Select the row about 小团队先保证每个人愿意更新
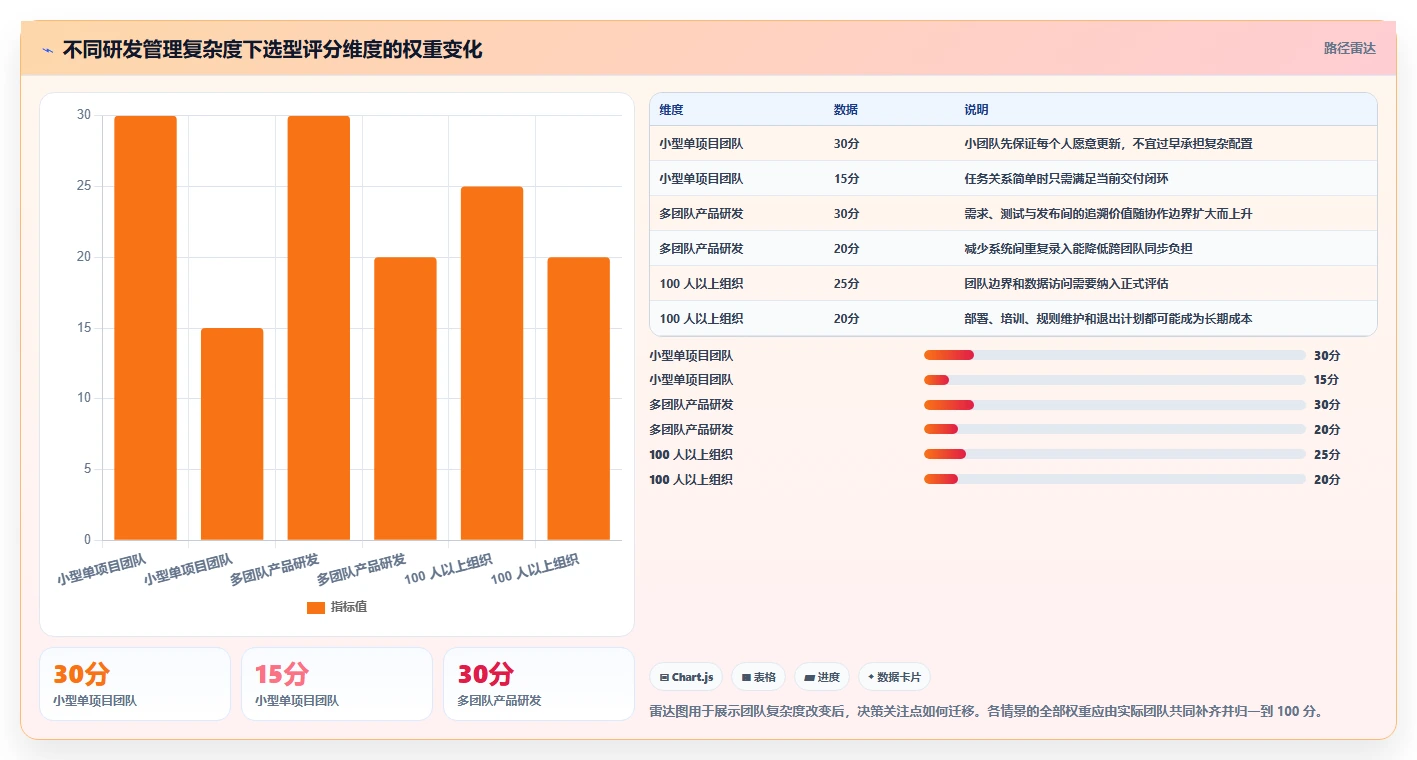The width and height of the screenshot is (1417, 760). pos(1013,143)
